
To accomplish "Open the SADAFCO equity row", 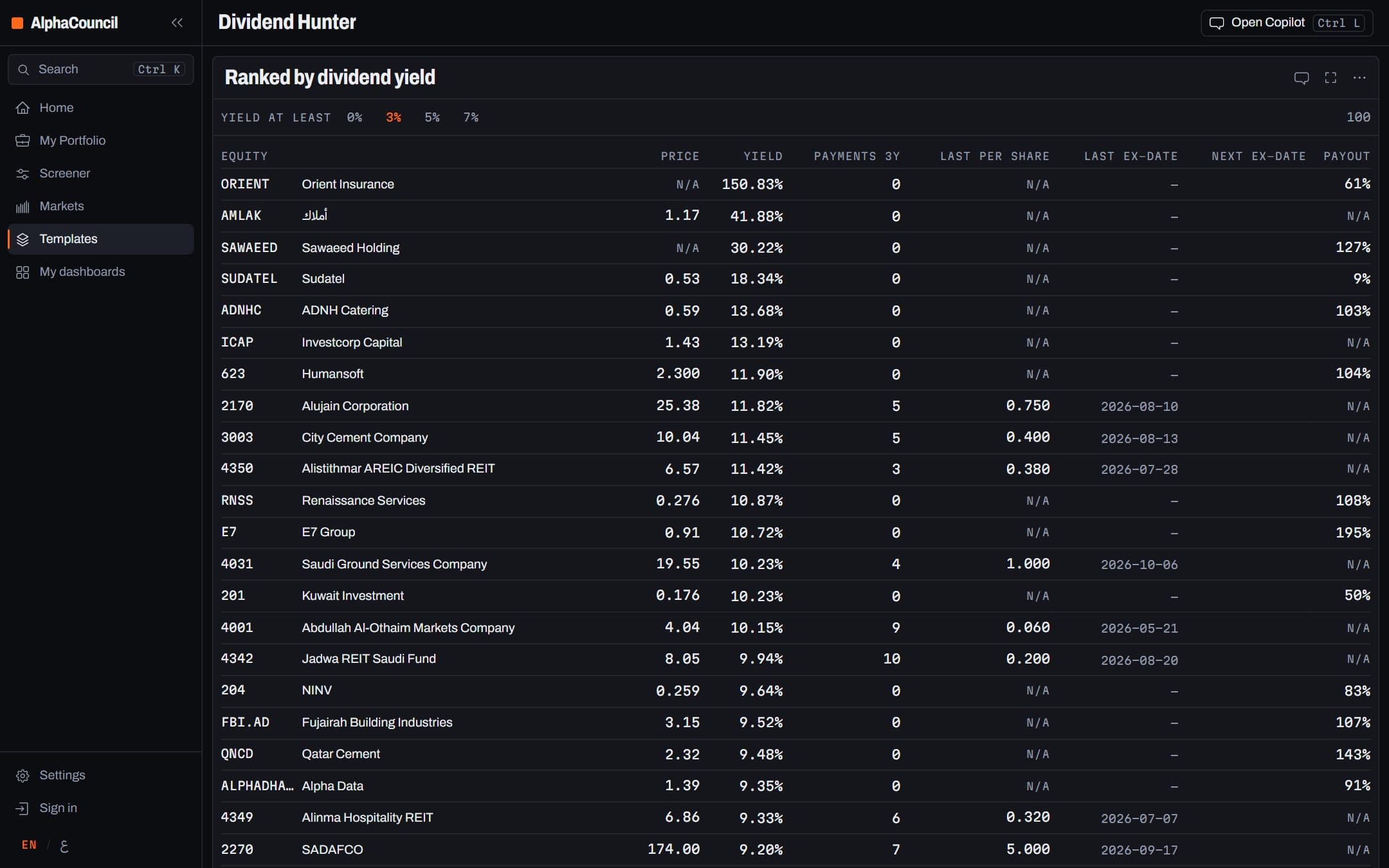I will 795,850.
